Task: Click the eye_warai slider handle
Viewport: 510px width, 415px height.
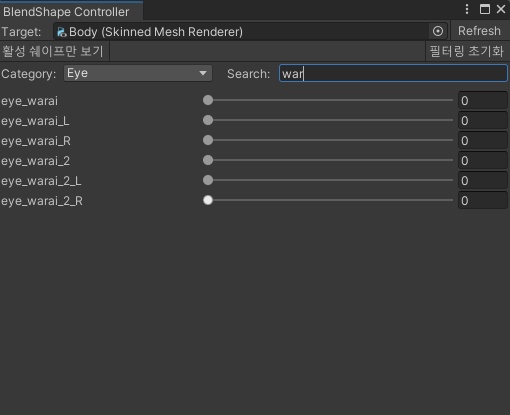Action: 208,100
